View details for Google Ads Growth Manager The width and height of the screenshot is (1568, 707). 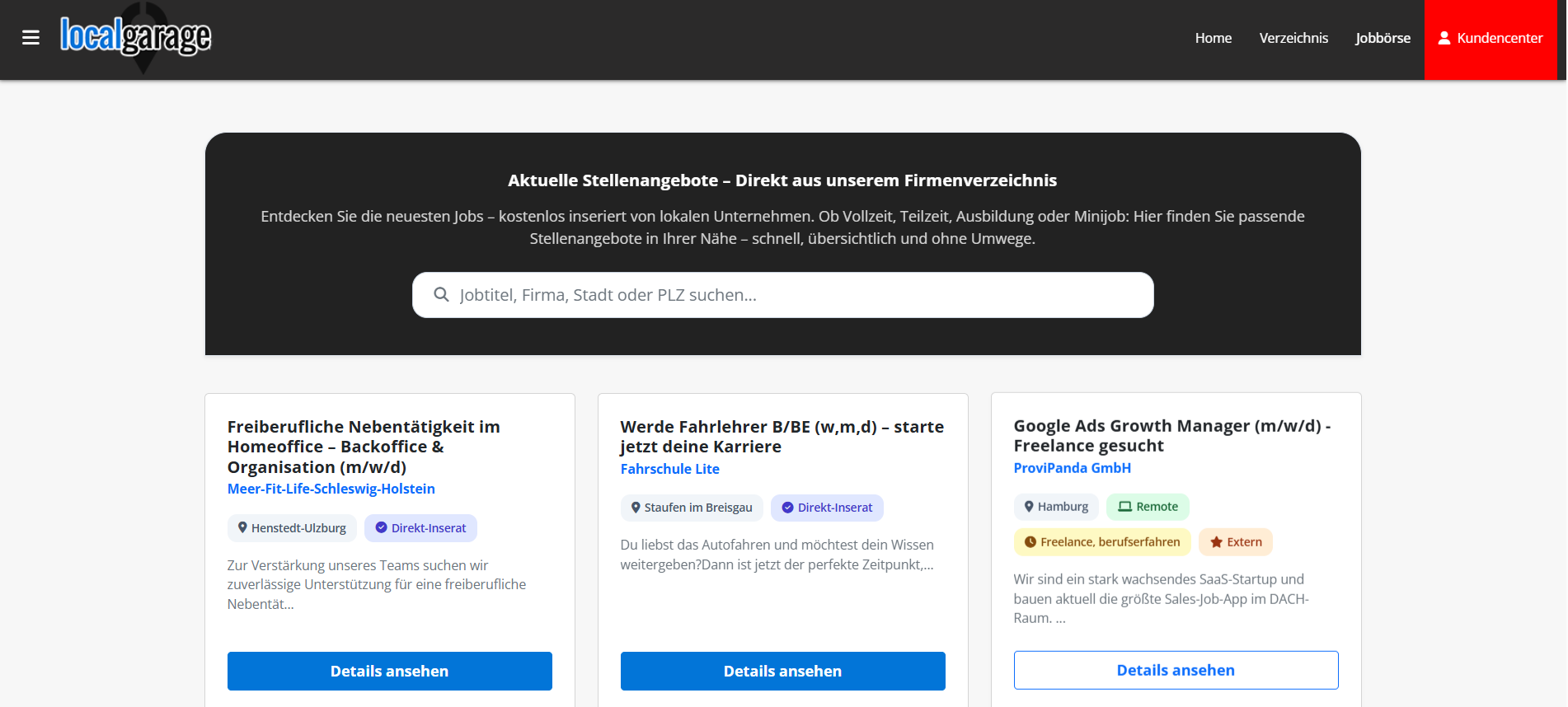(1175, 670)
